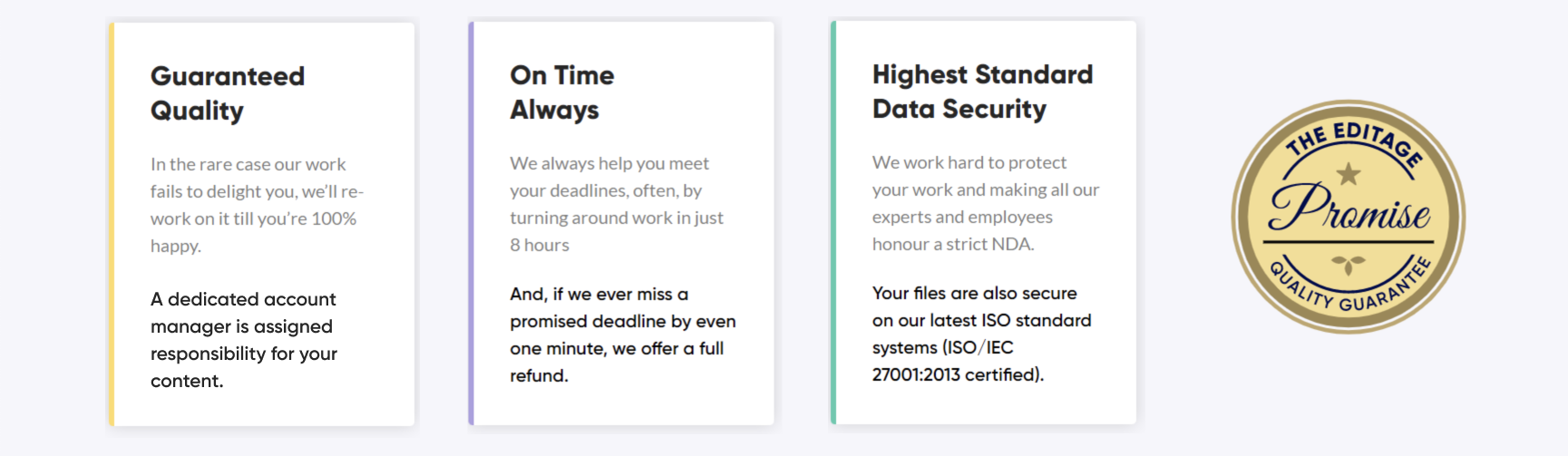Click the star on the Promise badge
1568x456 pixels.
click(1349, 173)
